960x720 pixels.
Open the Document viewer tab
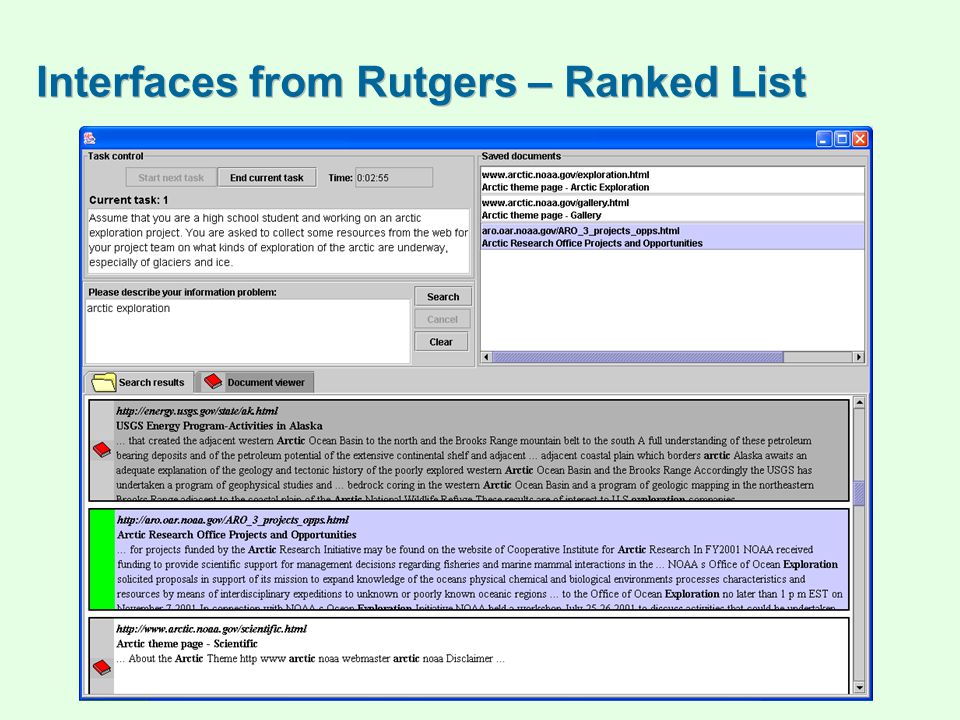[256, 382]
